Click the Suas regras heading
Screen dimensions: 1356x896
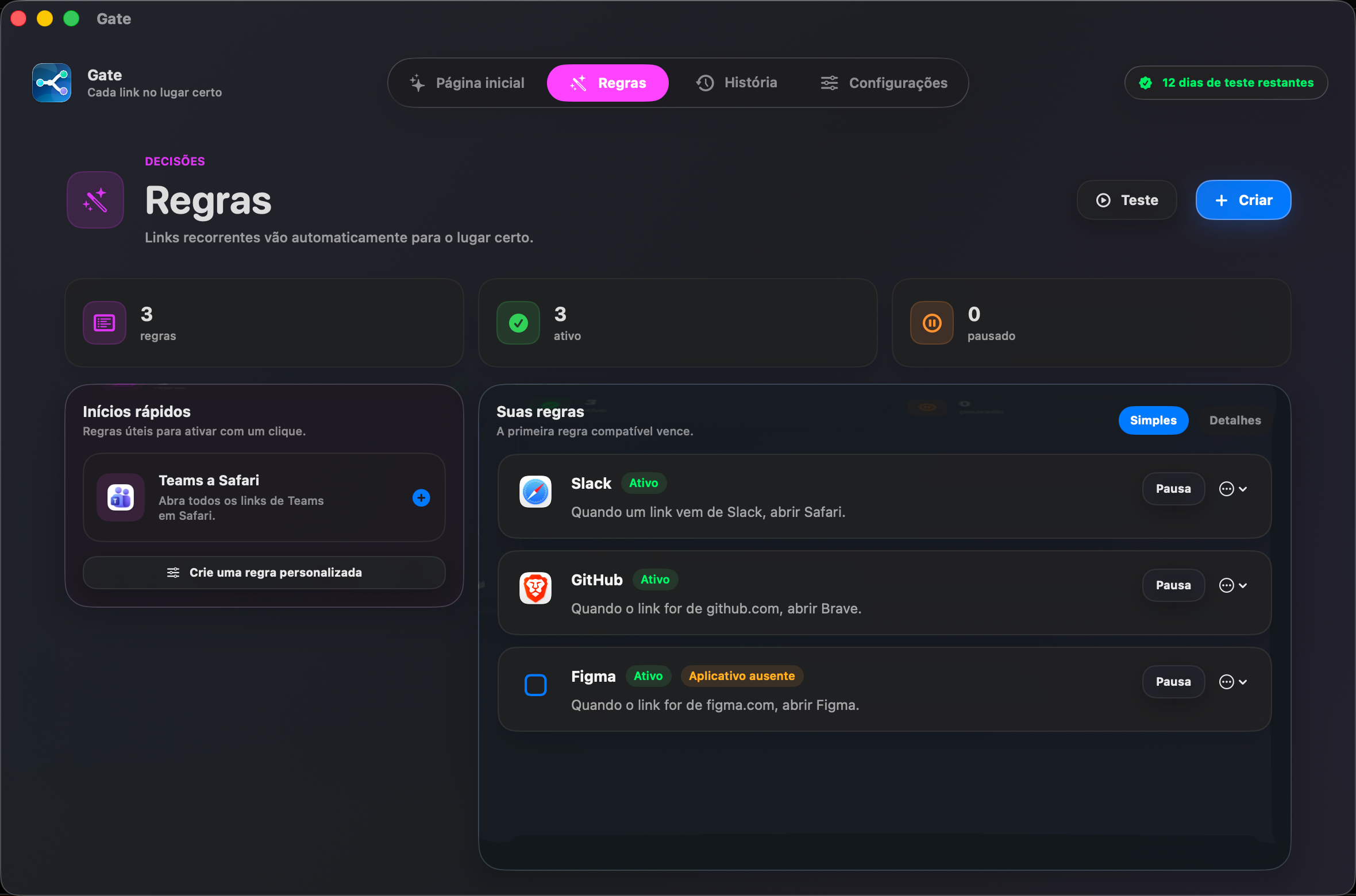[x=540, y=412]
